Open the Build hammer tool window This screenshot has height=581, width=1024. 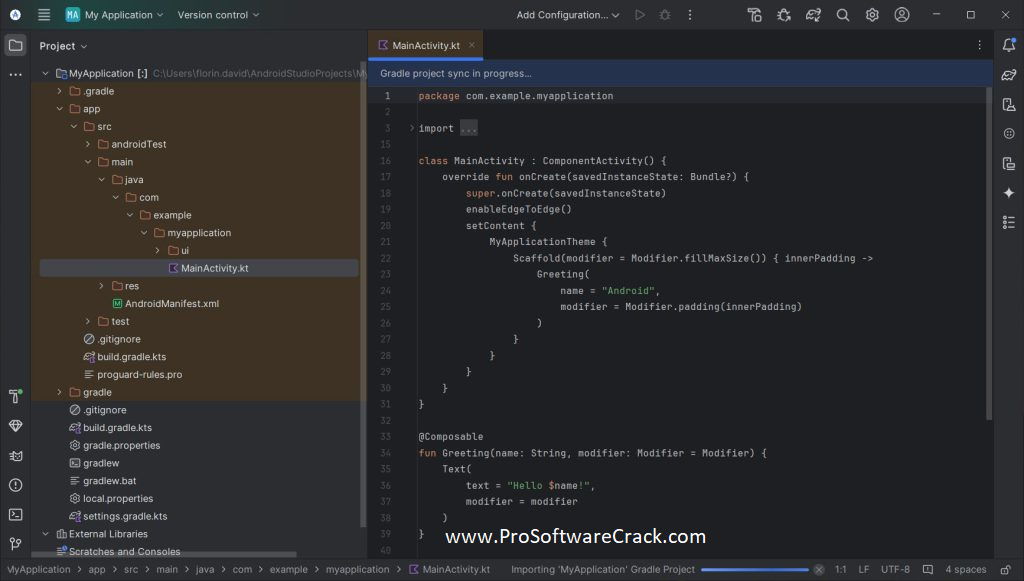click(15, 396)
